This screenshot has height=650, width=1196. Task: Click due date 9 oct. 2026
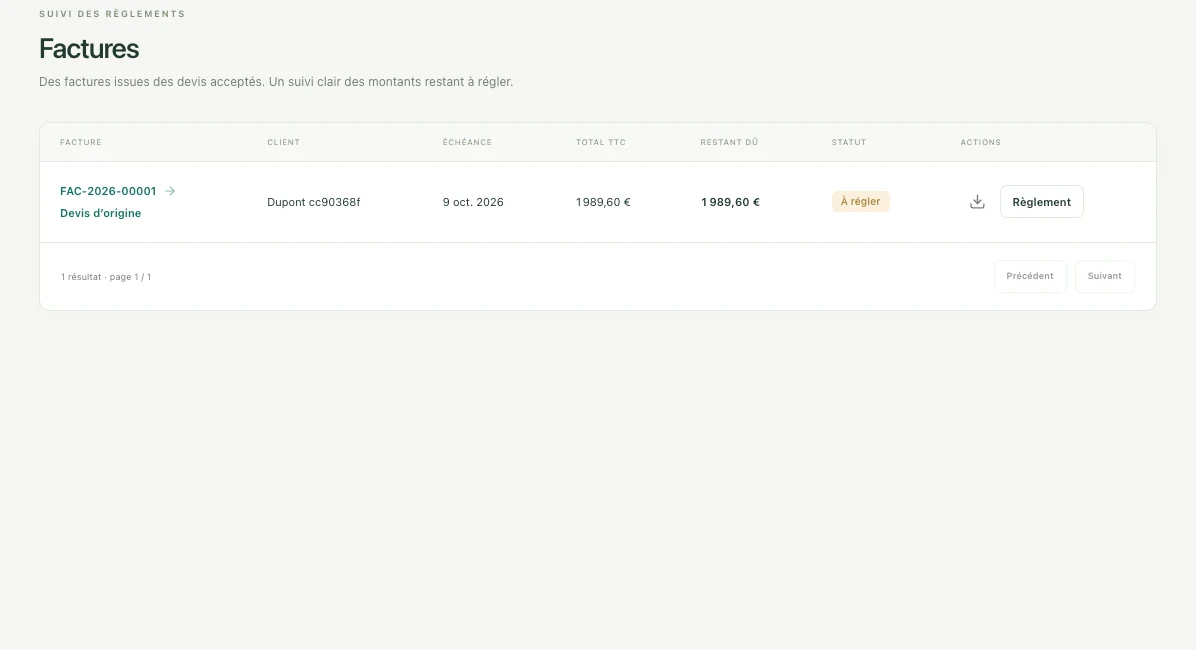tap(473, 202)
